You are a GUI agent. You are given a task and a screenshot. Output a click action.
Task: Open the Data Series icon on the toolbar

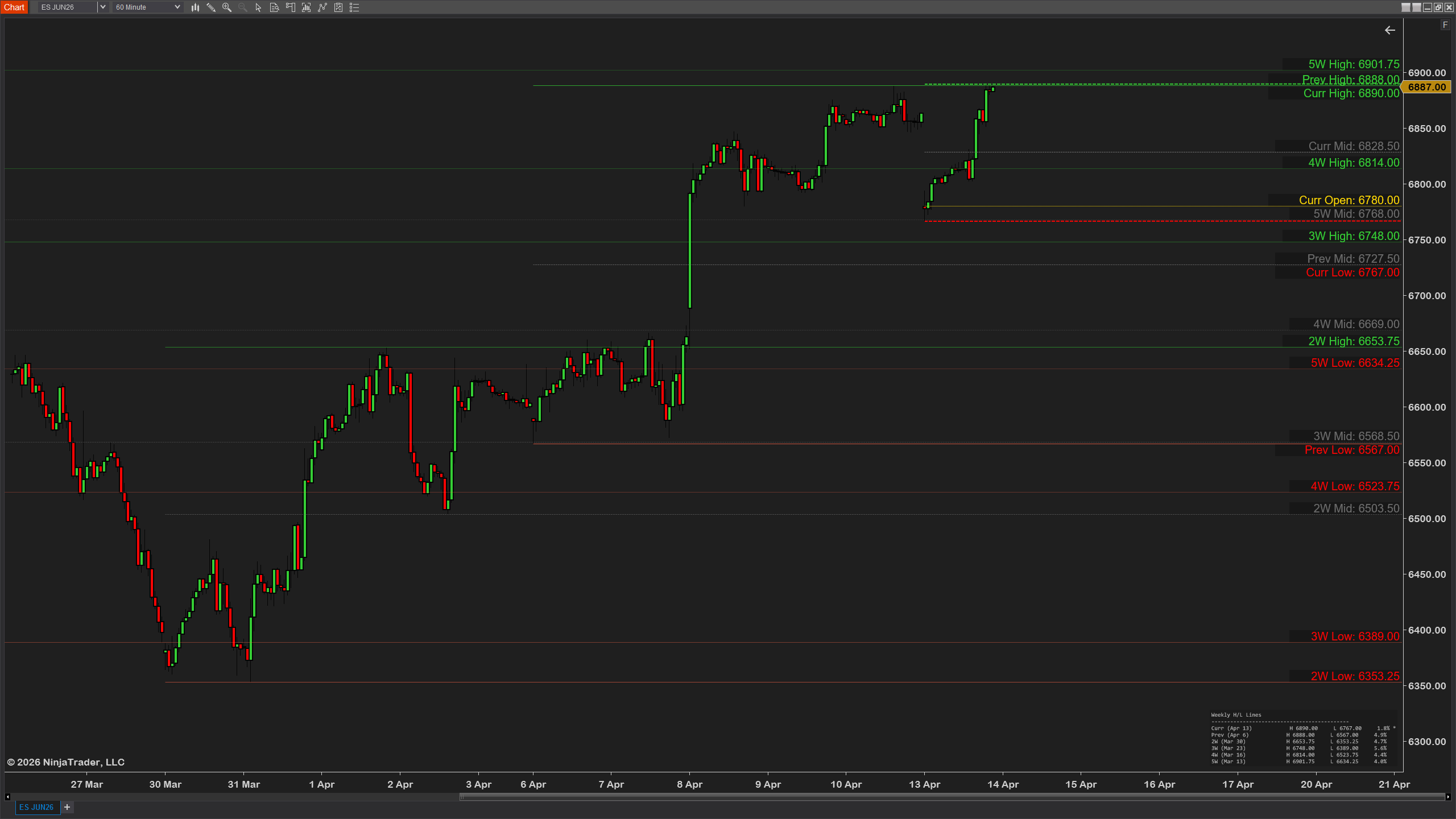274,7
